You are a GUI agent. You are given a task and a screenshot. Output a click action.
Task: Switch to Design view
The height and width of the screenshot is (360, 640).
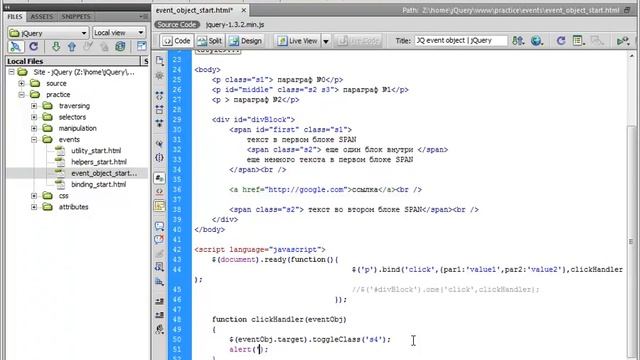(x=245, y=41)
